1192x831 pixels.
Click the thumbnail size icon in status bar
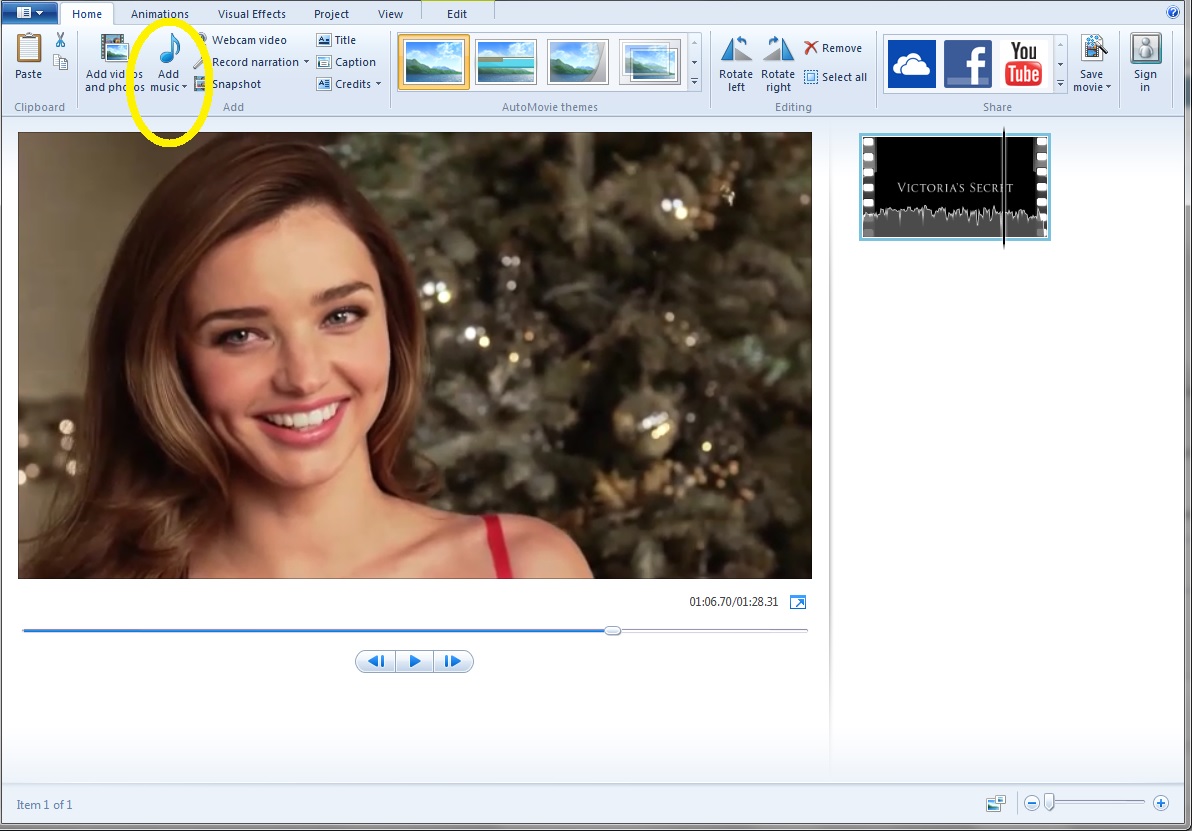click(996, 803)
